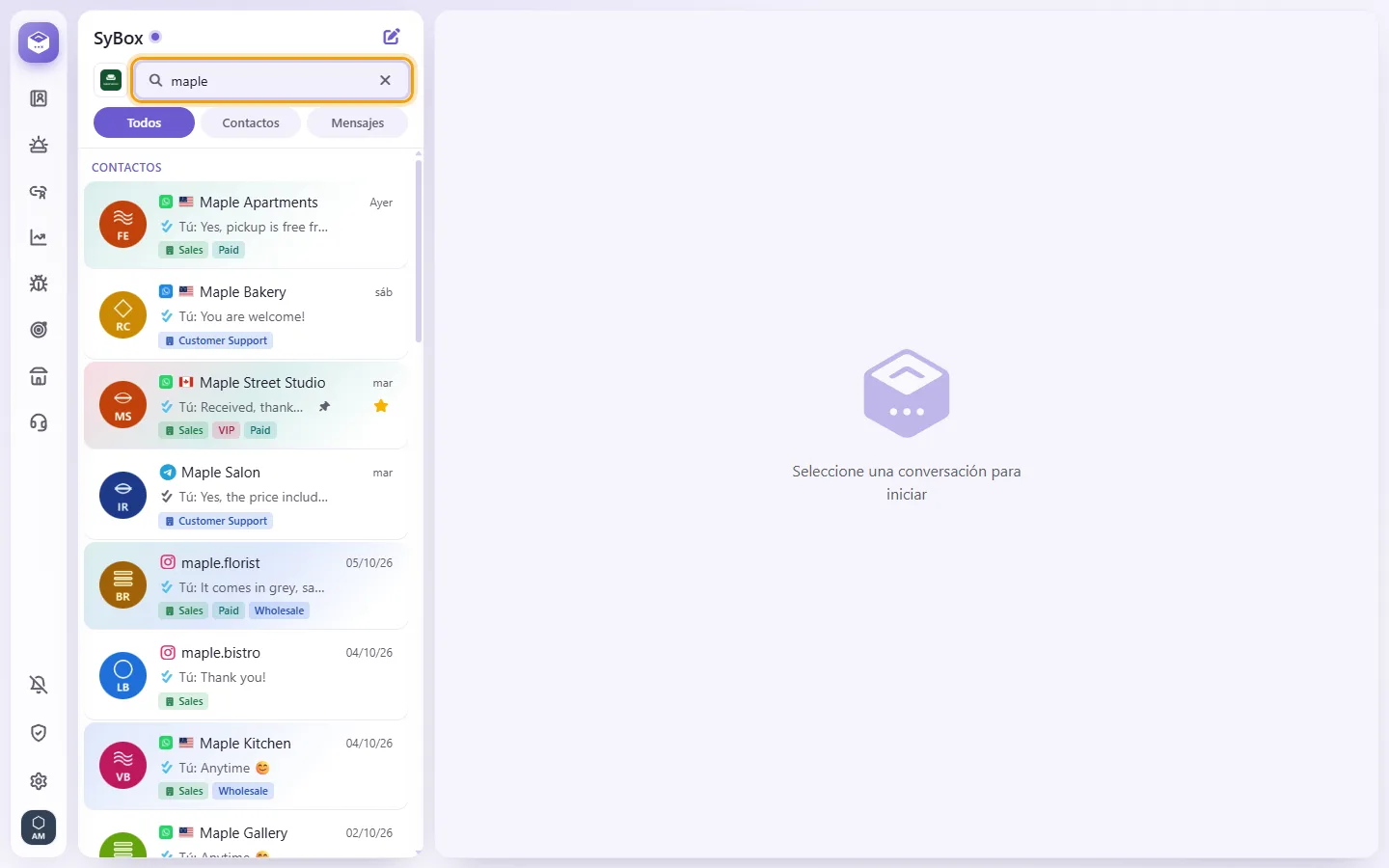Open the Maple Kitchen conversation
Viewport: 1389px width, 868px height.
(x=246, y=766)
